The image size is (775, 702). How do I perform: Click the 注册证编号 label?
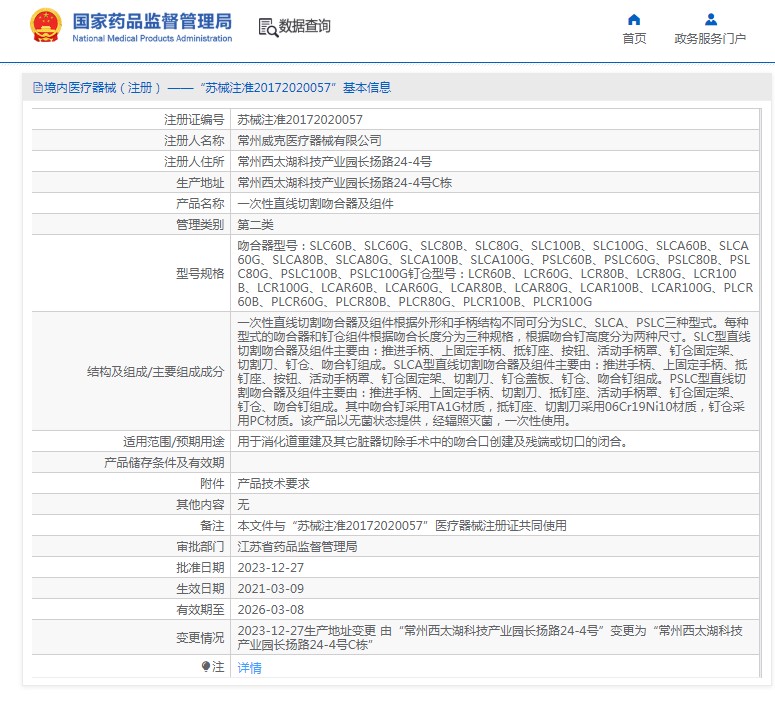point(194,120)
